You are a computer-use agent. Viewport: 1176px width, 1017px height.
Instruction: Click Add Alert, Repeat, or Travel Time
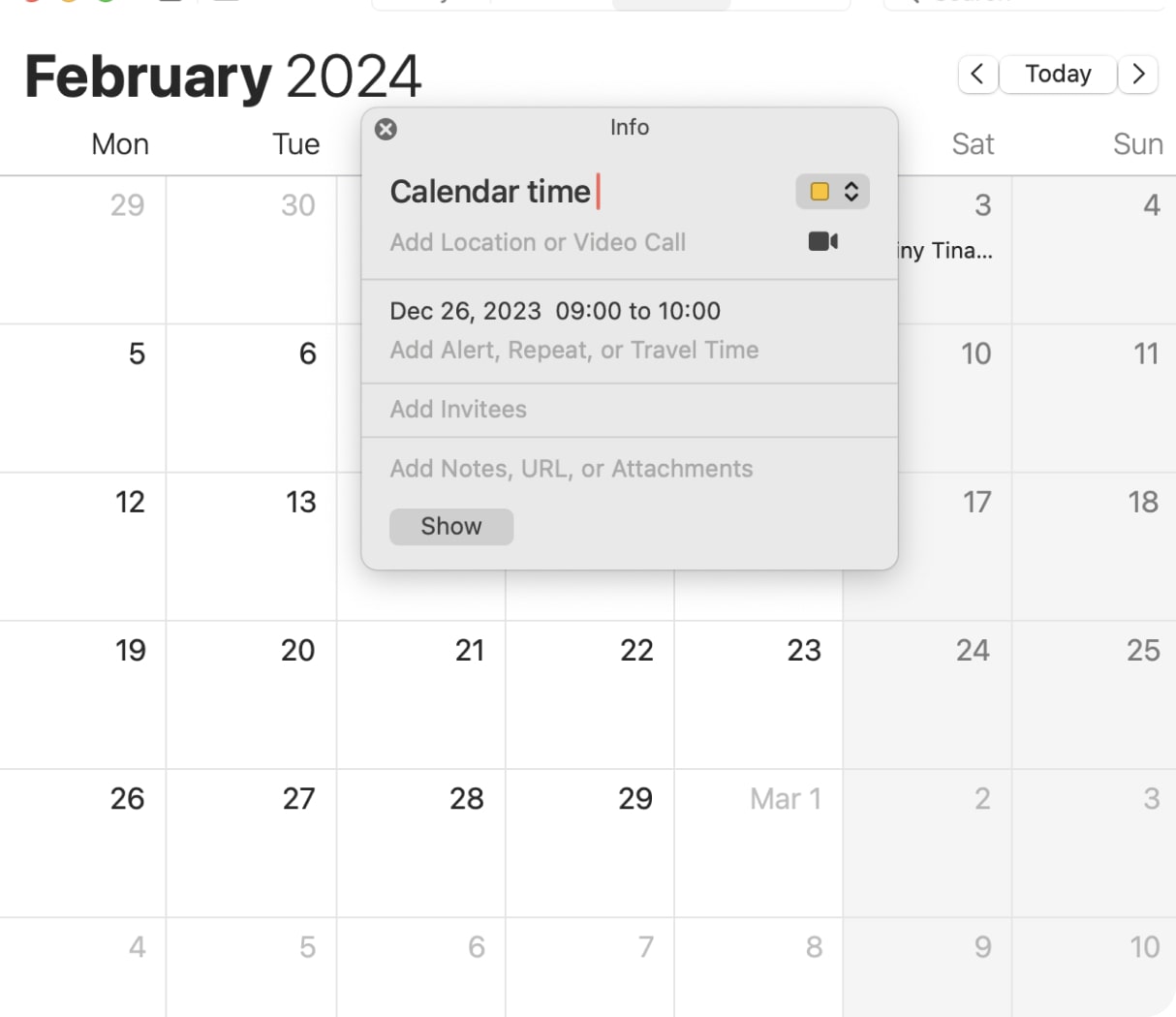(x=573, y=350)
